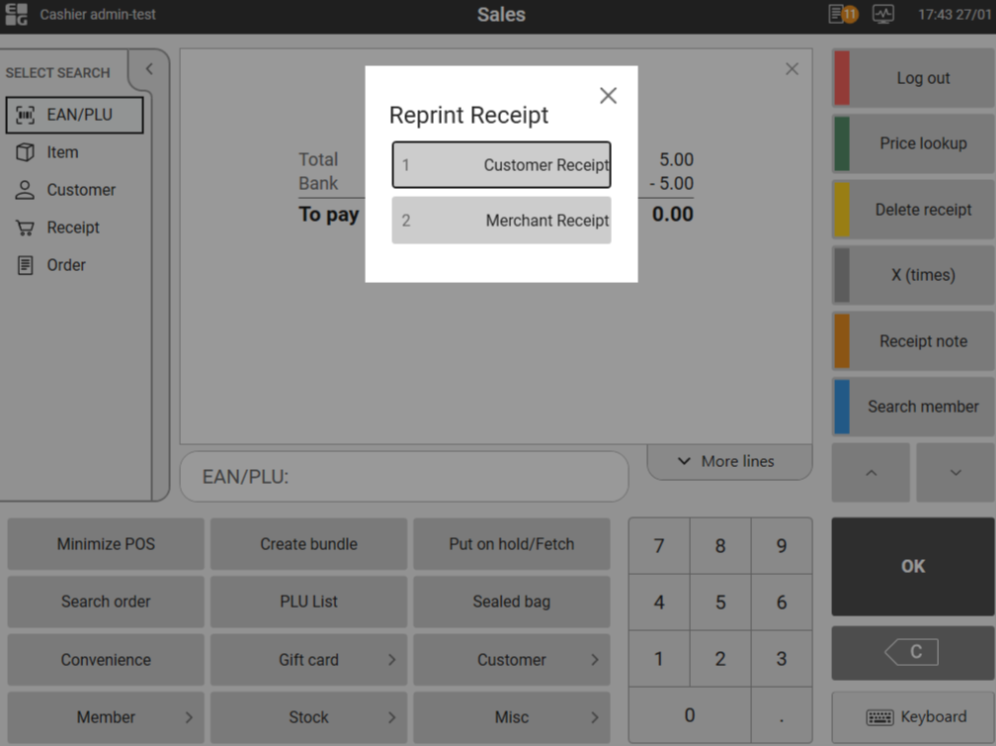Screen dimensions: 996x746
Task: Open the Misc submenu
Action: (511, 717)
